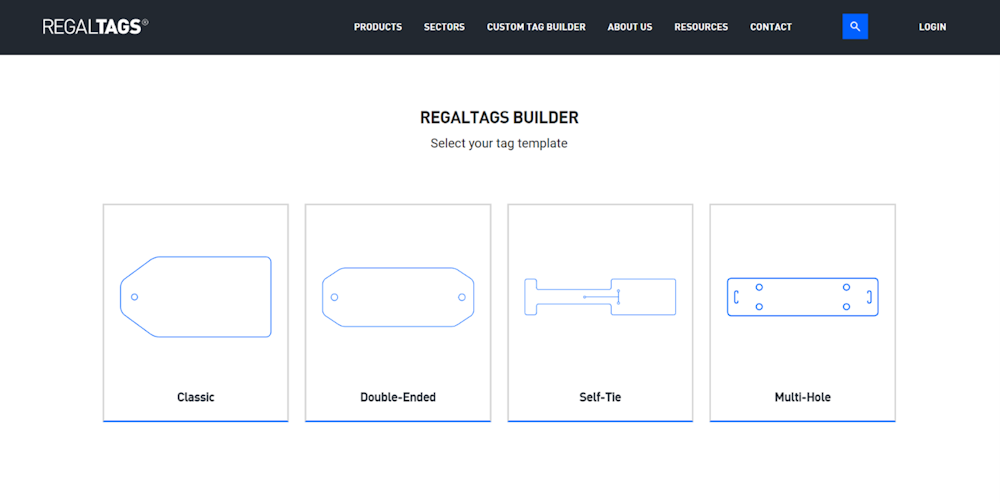This screenshot has height=503, width=1000.
Task: Go to Custom Tag Builder page
Action: tap(536, 27)
